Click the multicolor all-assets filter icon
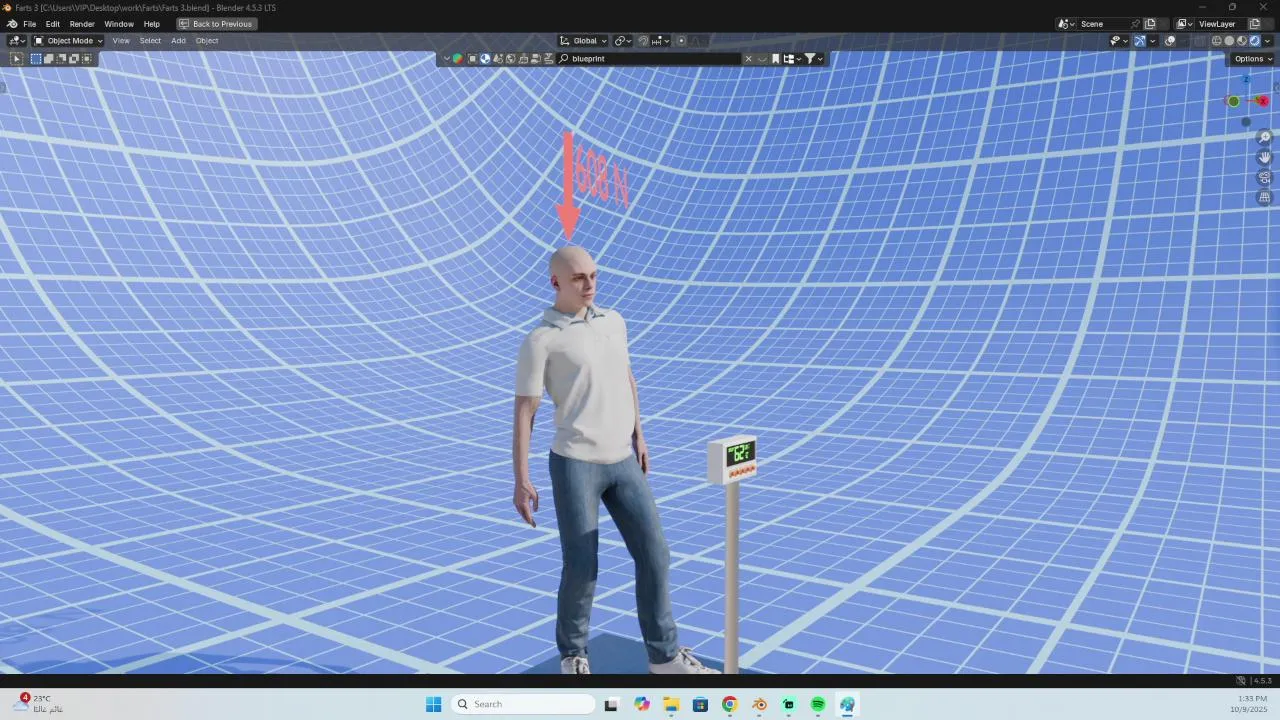 (x=458, y=59)
